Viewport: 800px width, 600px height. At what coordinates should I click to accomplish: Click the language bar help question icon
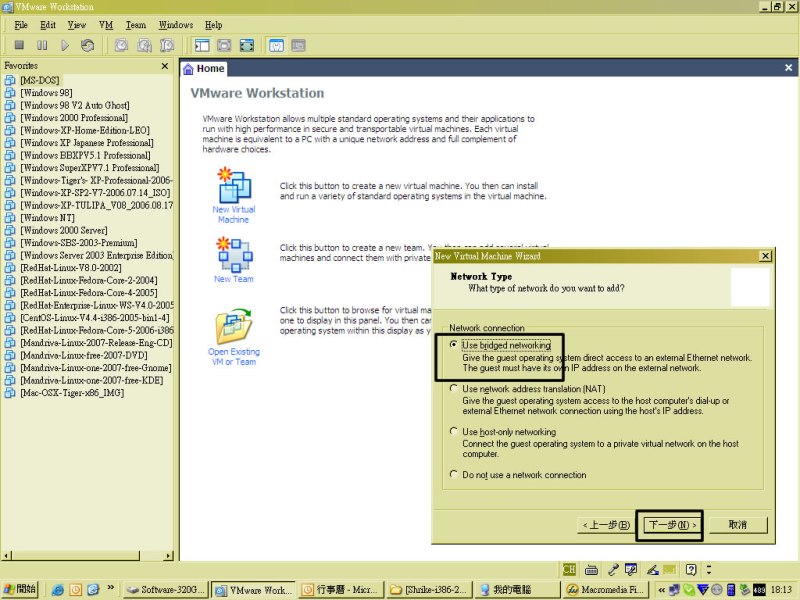click(x=691, y=569)
